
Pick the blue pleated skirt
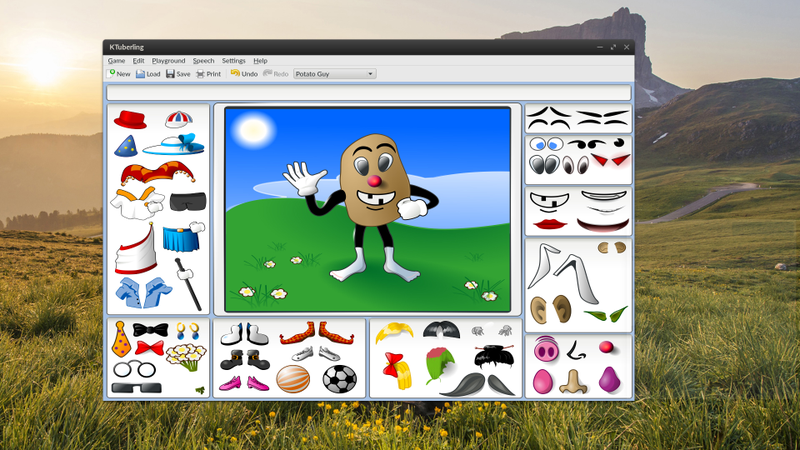(183, 237)
